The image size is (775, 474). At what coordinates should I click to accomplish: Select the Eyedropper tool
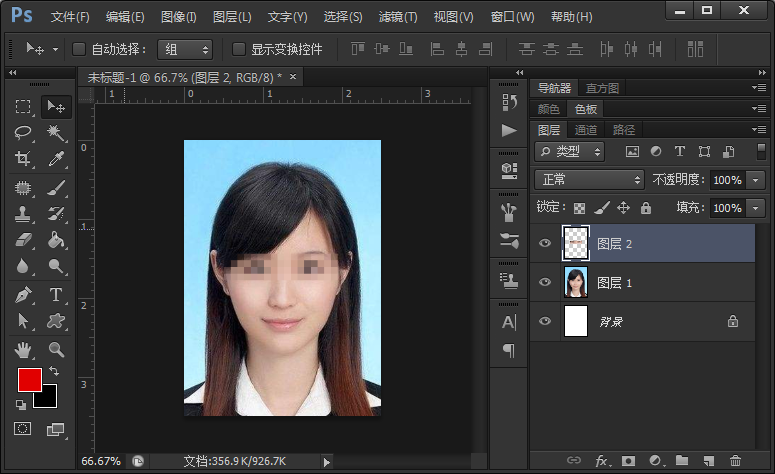click(56, 159)
